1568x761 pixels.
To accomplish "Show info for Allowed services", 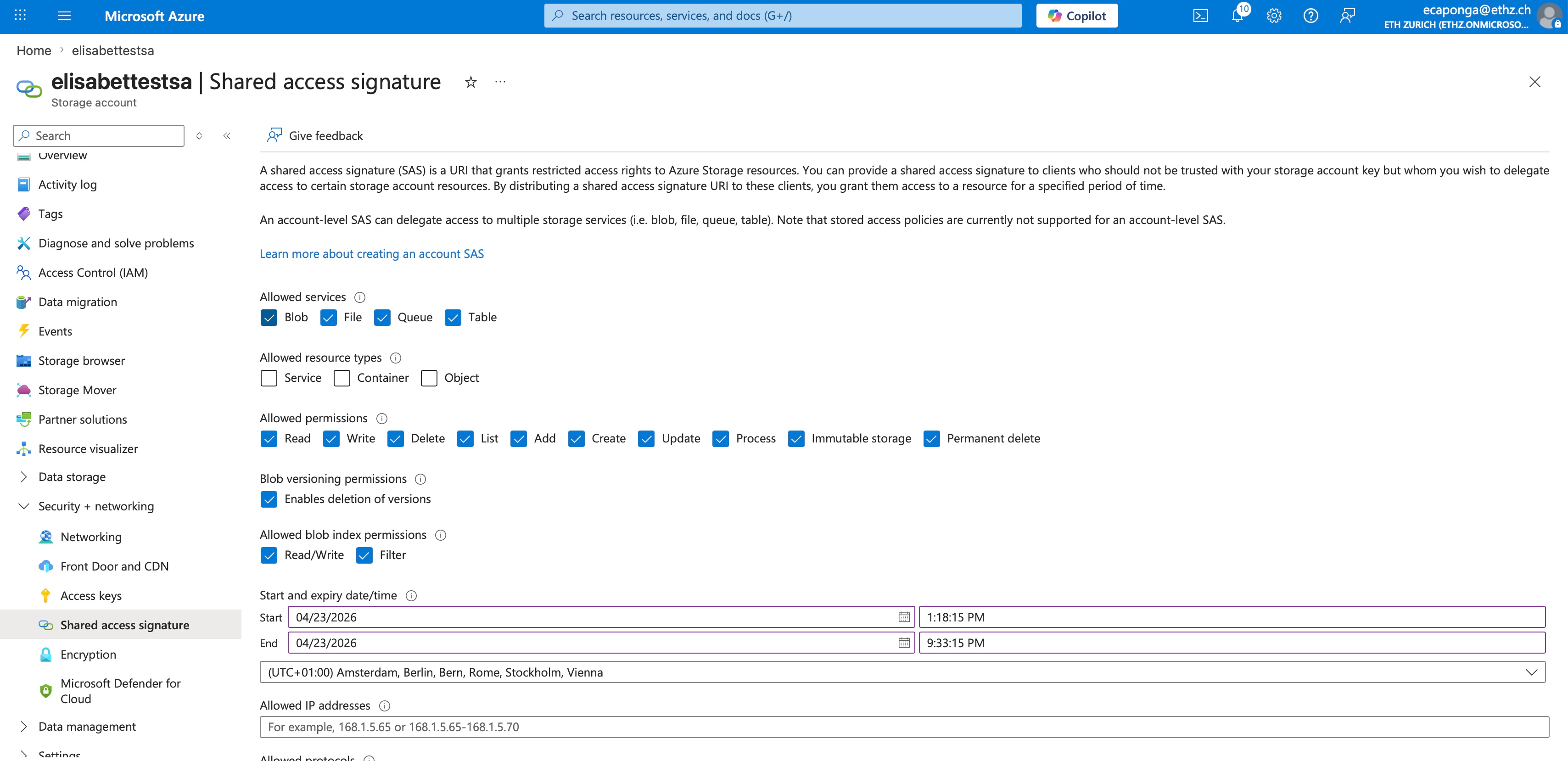I will 360,297.
